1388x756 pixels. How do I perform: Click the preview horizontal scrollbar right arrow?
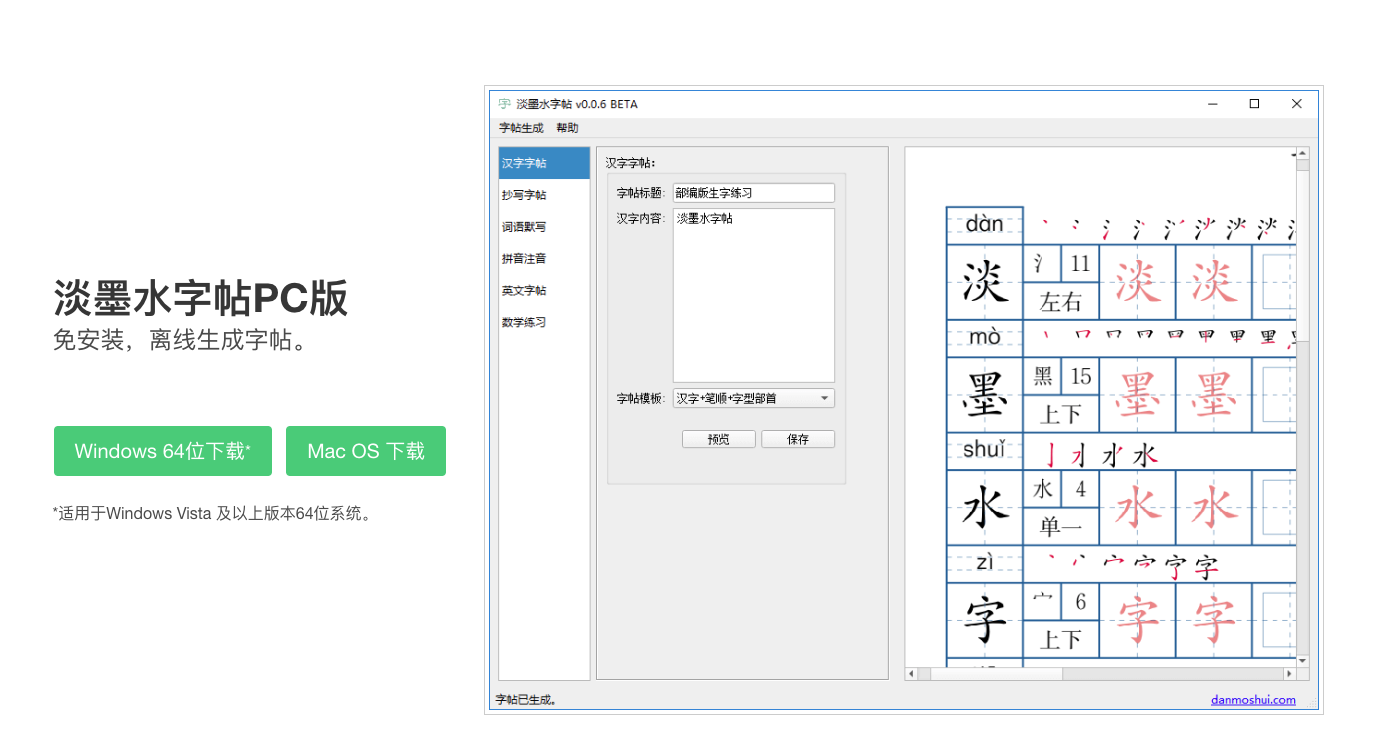coord(1289,674)
